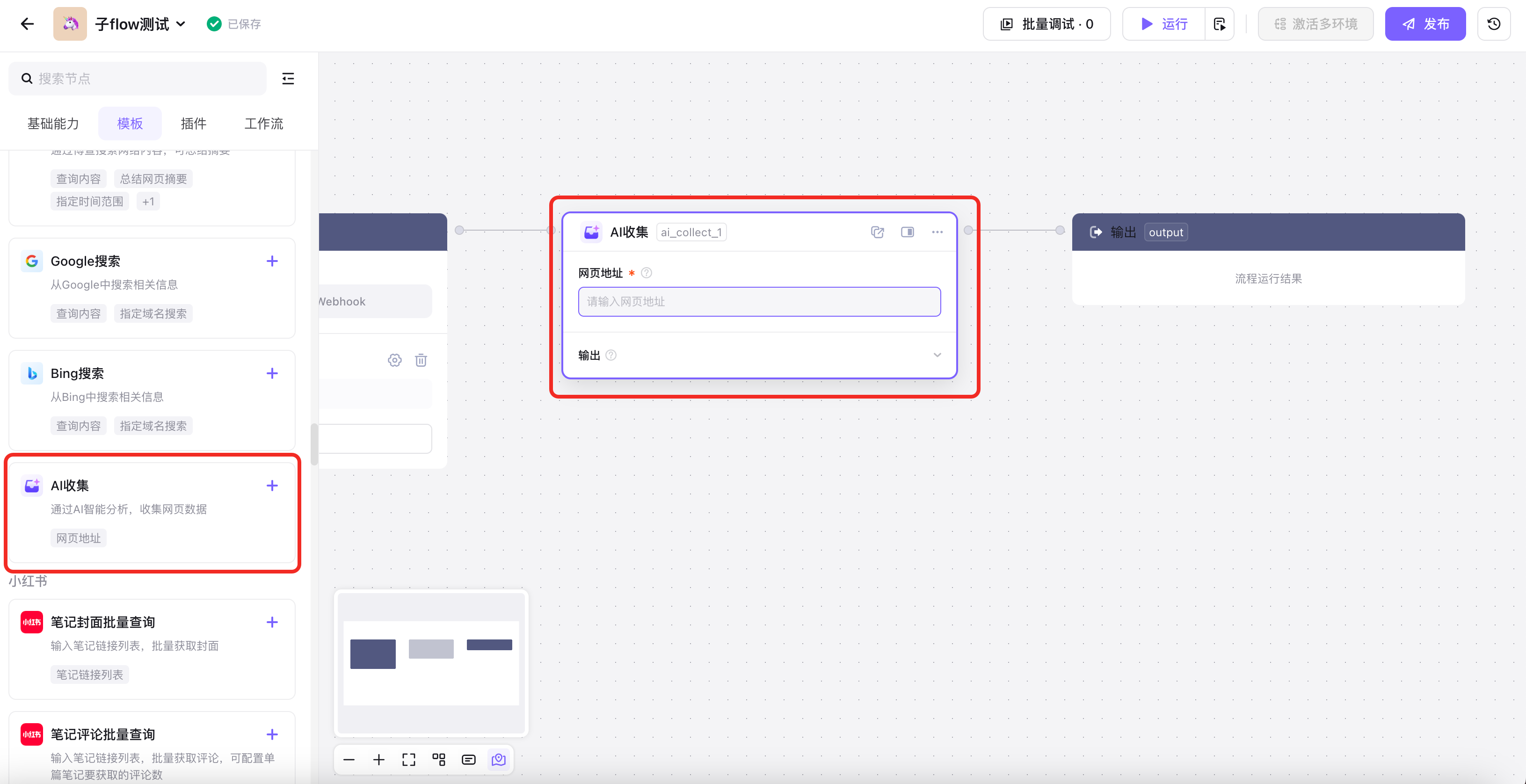Screen dimensions: 1526x784
Task: Click 网页地址 tag under AI收集 card
Action: coord(78,537)
